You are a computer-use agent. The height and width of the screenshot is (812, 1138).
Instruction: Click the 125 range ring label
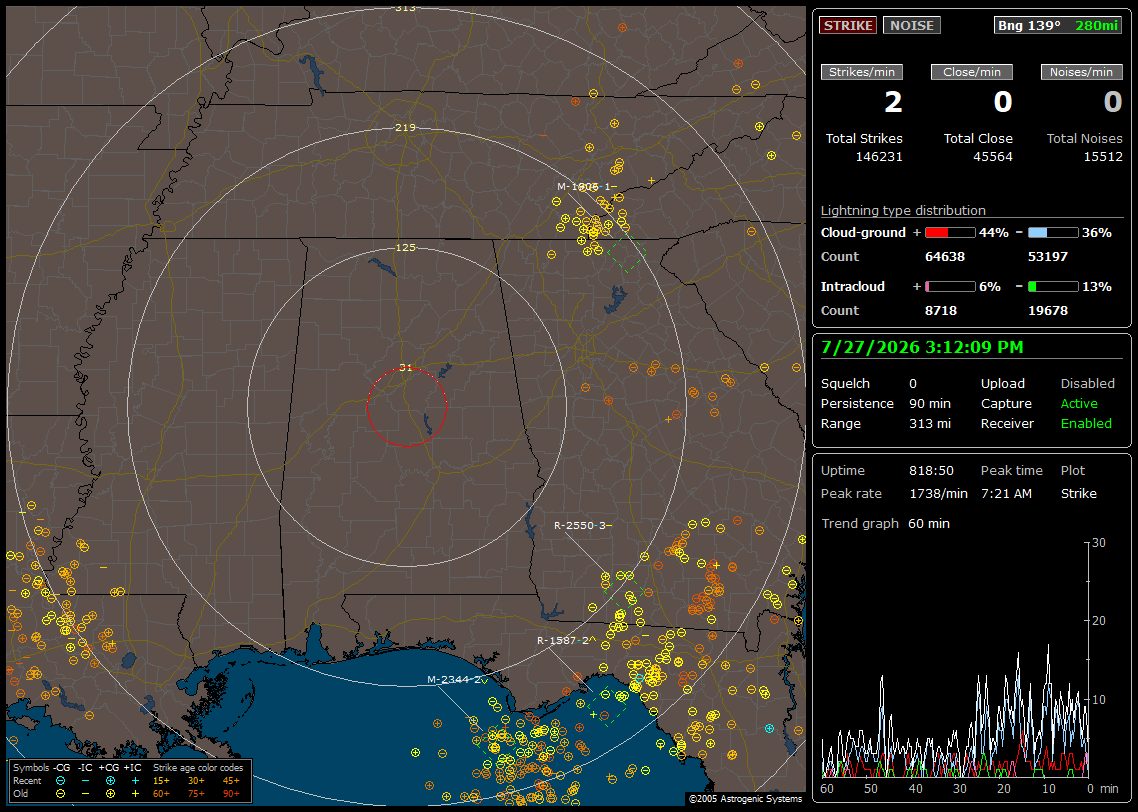click(x=406, y=247)
